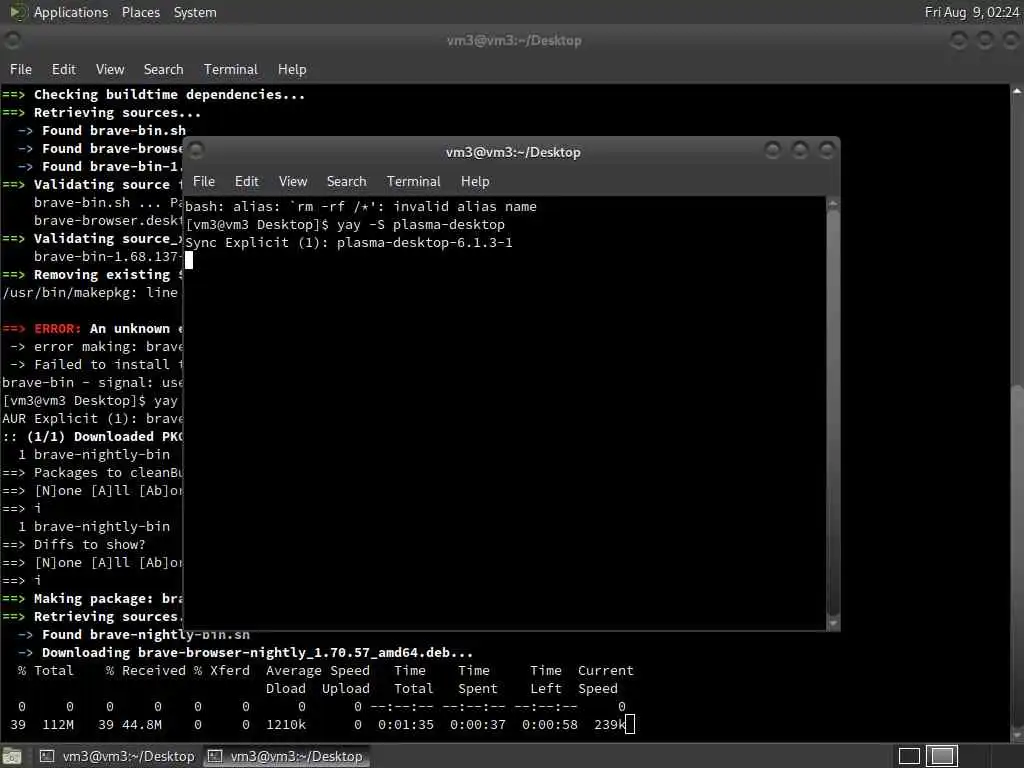Close the background terminal window
Screen dimensions: 1024x768
coord(1011,40)
